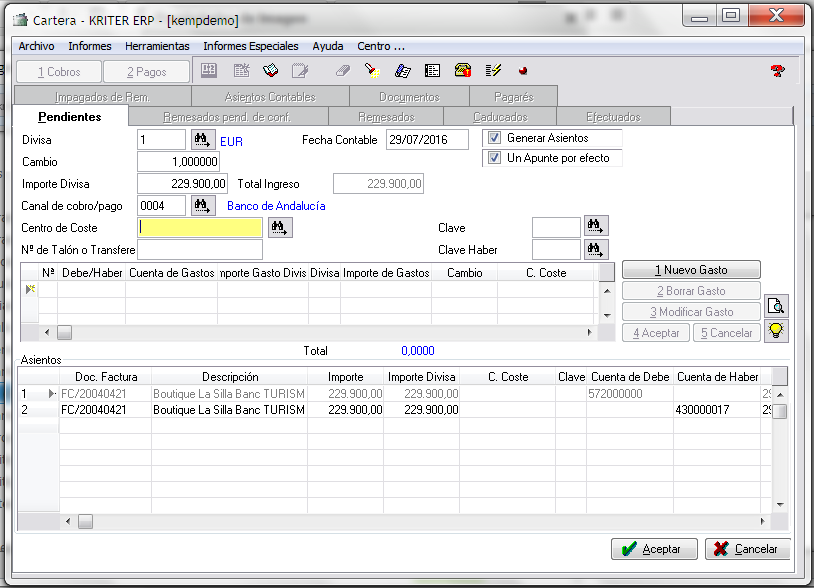The width and height of the screenshot is (814, 588).
Task: Click the eraser toolbar icon
Action: click(343, 71)
